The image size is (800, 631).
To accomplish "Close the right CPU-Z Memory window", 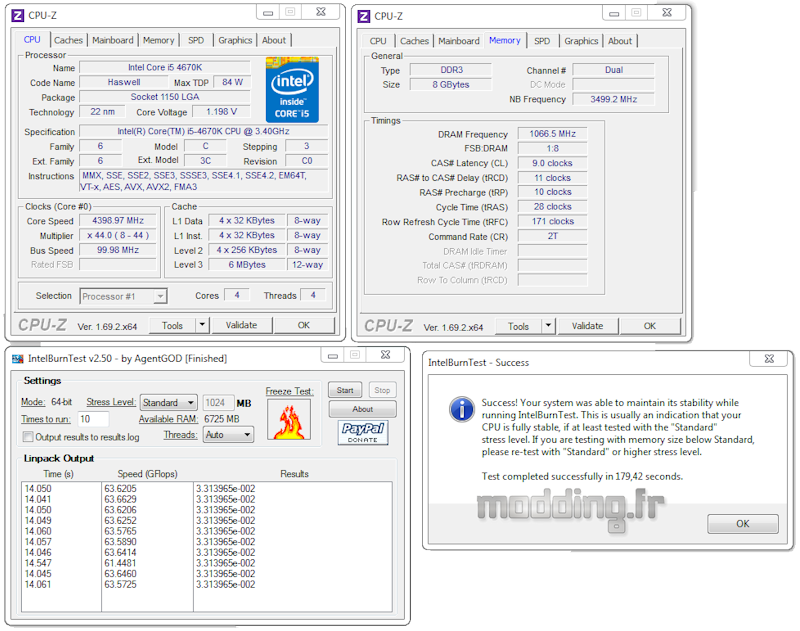I will coord(667,13).
